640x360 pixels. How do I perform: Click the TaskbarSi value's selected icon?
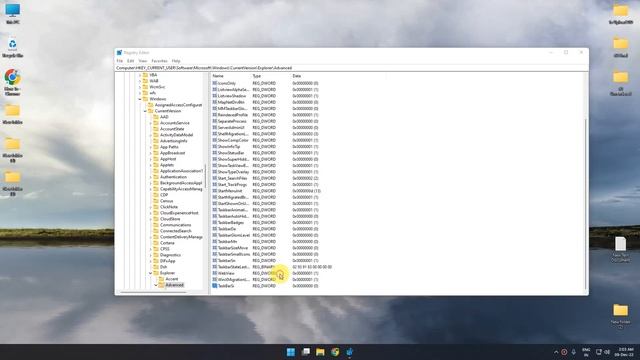click(x=215, y=286)
